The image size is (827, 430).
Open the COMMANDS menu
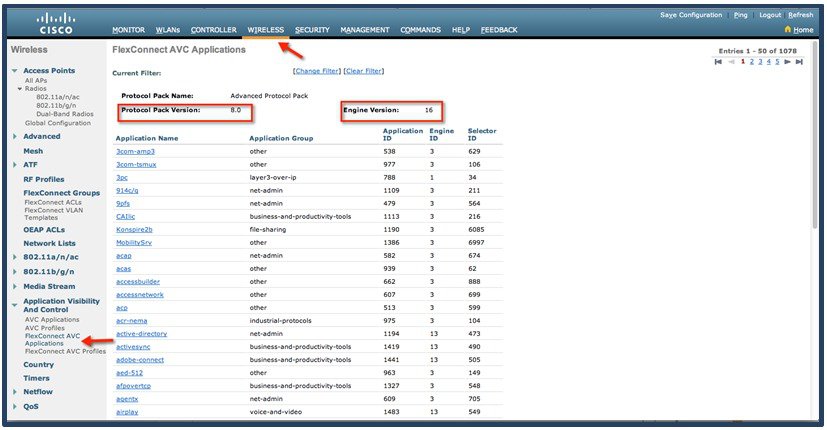pos(420,30)
